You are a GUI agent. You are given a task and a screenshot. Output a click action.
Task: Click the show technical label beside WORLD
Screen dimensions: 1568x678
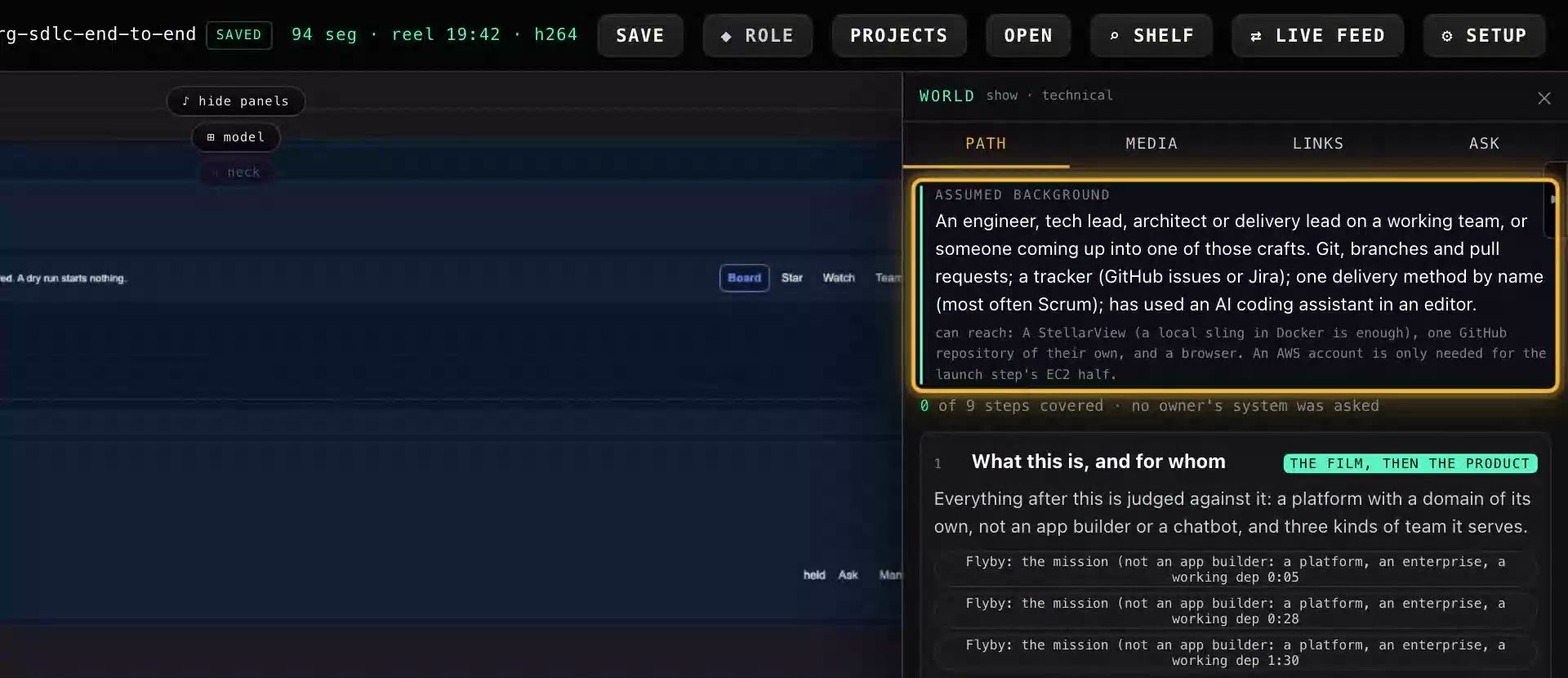(1049, 96)
